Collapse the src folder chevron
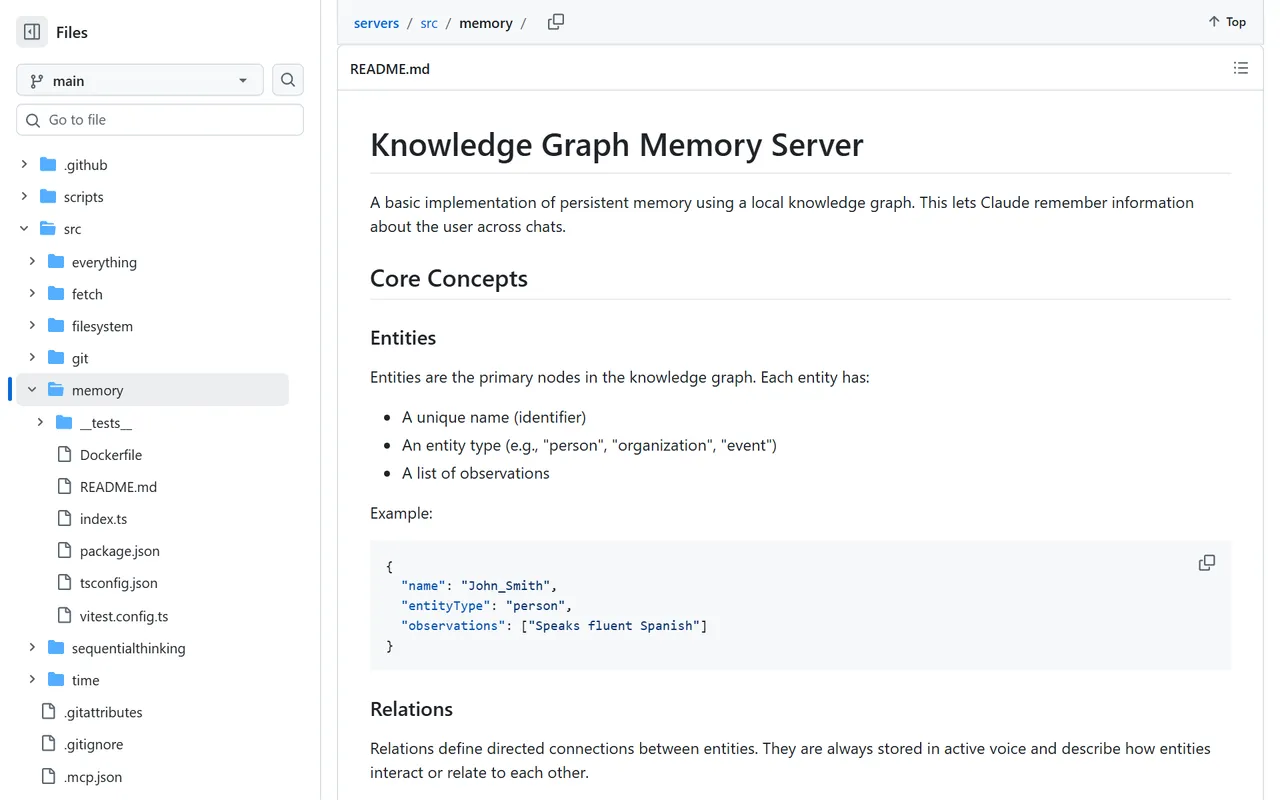This screenshot has height=800, width=1280. tap(24, 228)
